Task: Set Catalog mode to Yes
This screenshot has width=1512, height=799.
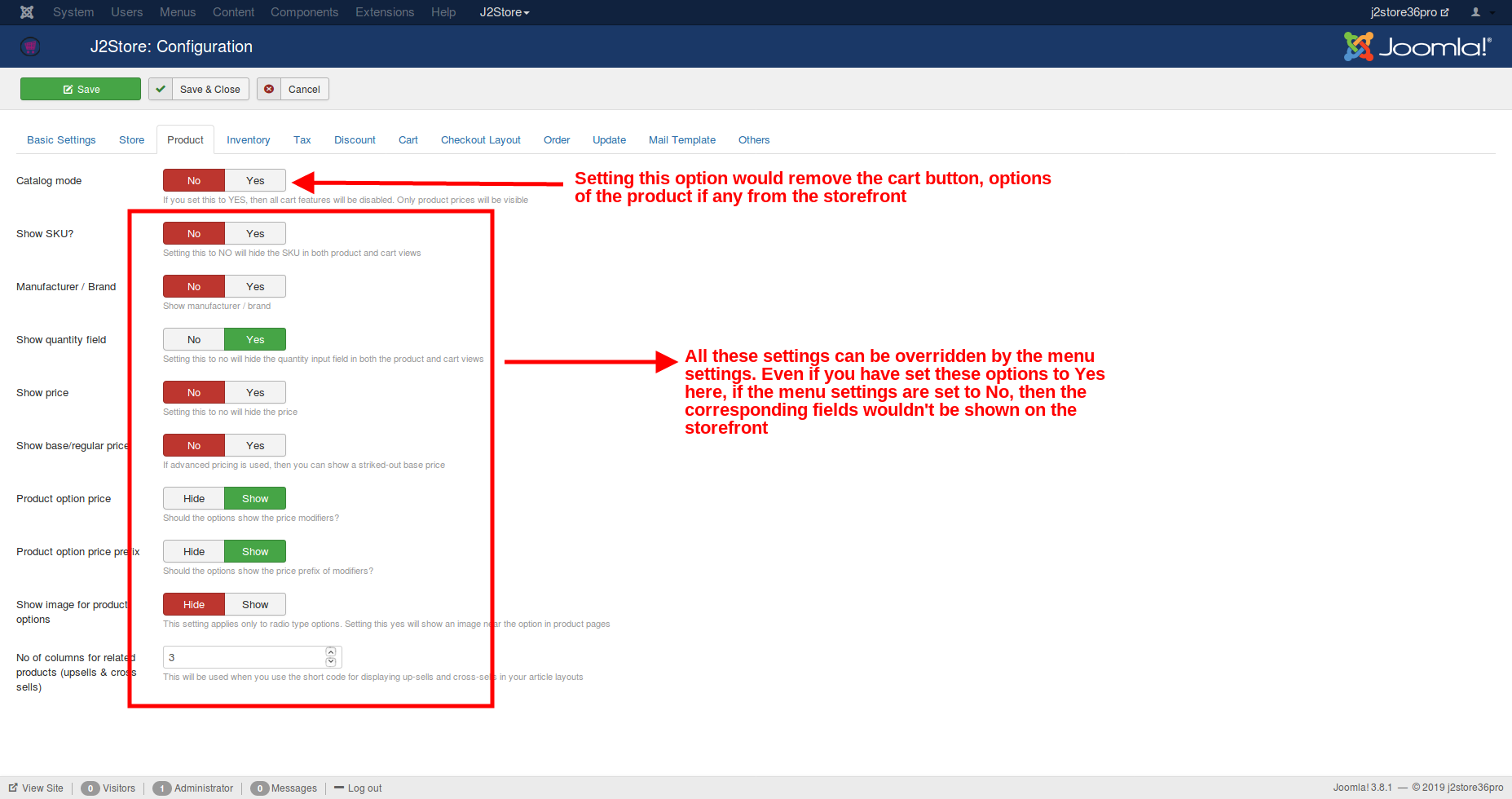Action: click(255, 180)
